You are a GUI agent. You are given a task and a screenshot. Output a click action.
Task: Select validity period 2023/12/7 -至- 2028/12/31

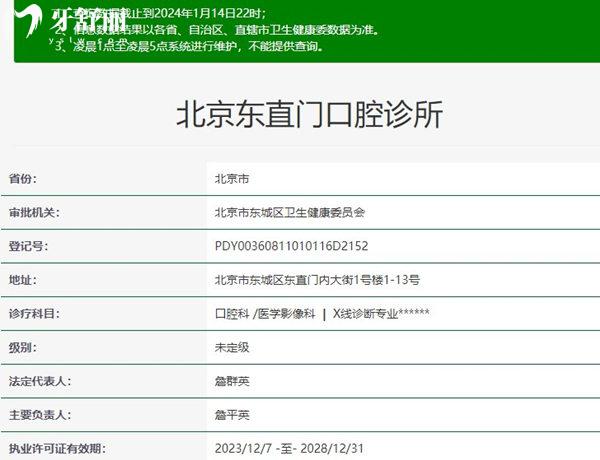click(x=289, y=449)
